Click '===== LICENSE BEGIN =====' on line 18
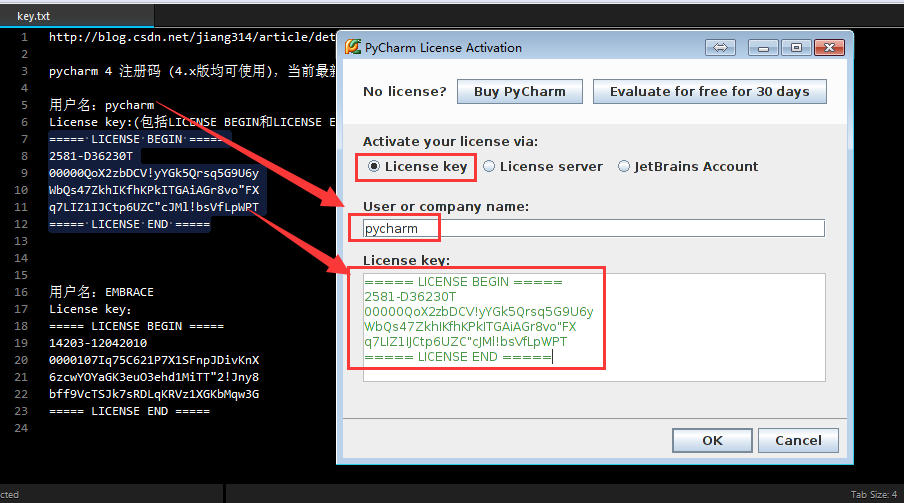The image size is (904, 503). [136, 326]
